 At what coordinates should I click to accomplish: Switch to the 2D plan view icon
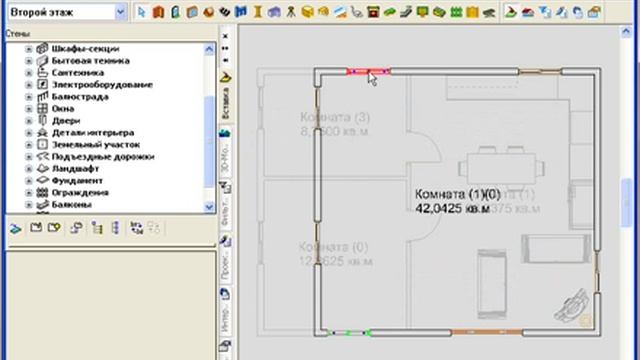coord(510,12)
